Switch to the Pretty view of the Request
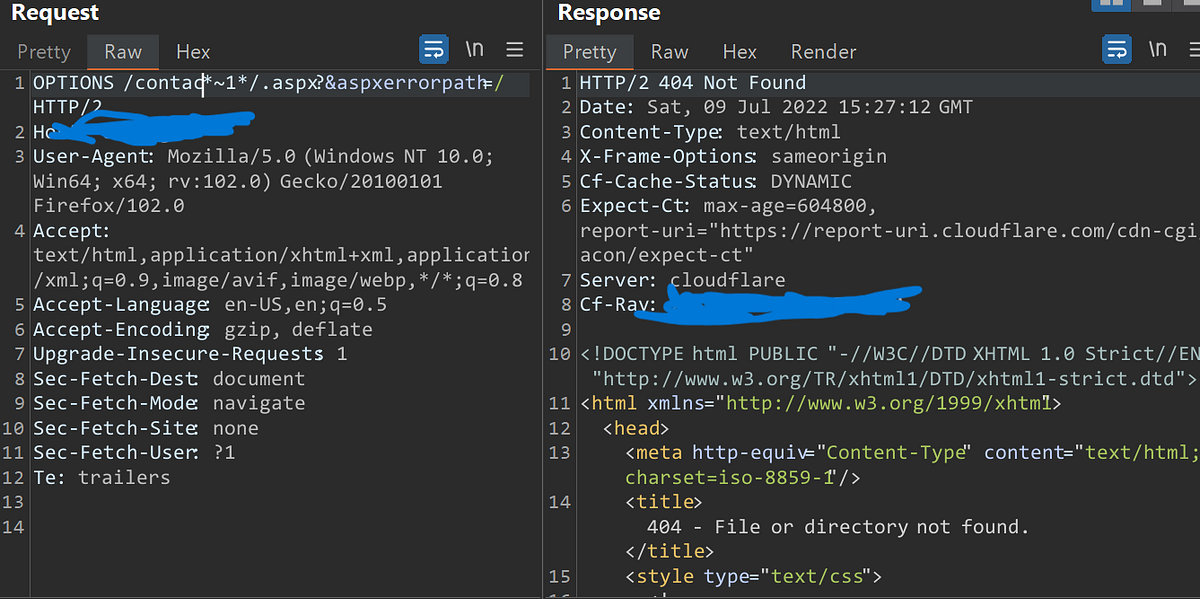The image size is (1200, 599). click(x=43, y=52)
